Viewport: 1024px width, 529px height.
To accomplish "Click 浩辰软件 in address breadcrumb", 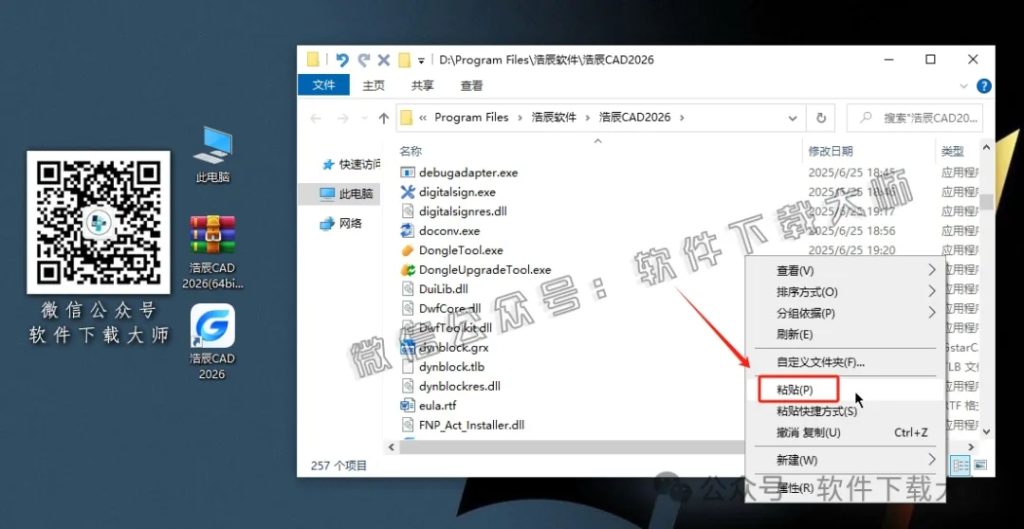I will pos(554,118).
